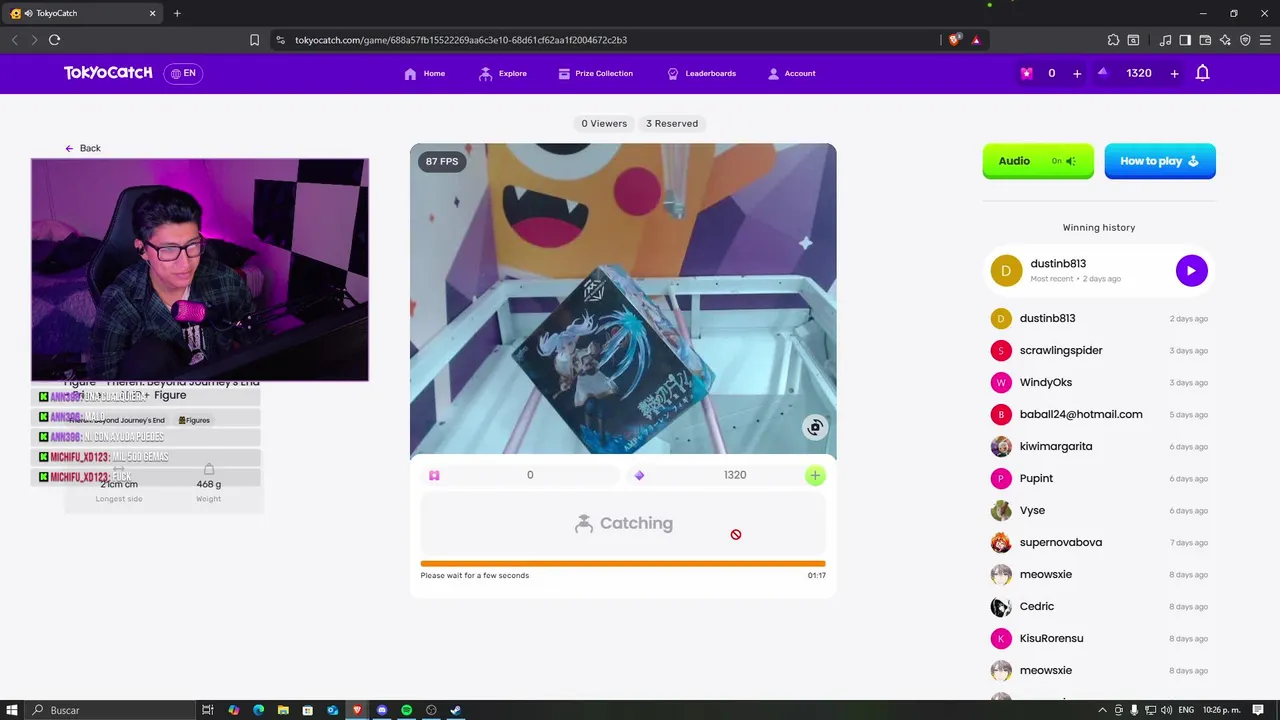Open Explore in the navigation

tap(503, 73)
